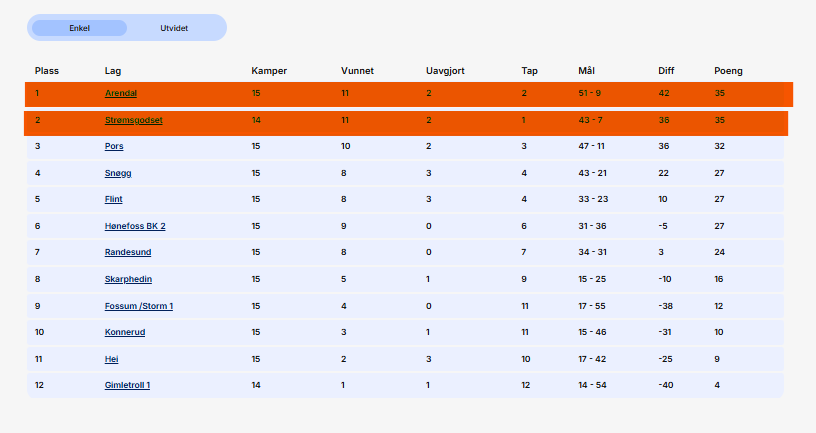Open the Pors team page
This screenshot has width=816, height=433.
[114, 146]
